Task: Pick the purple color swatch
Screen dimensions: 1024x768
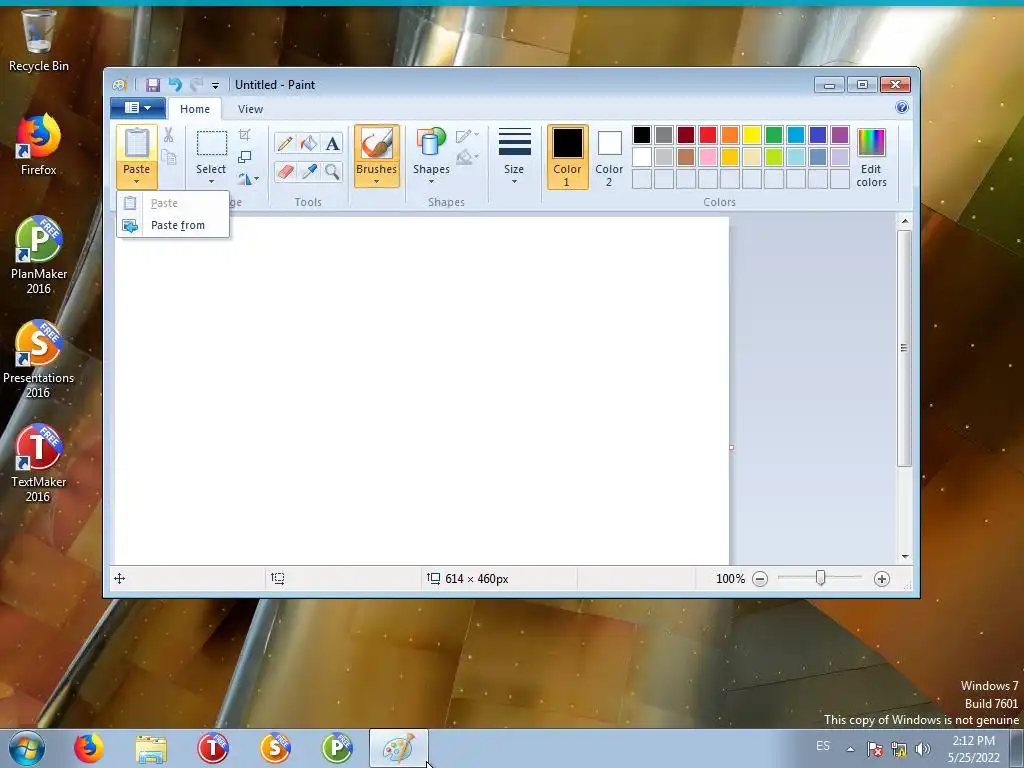Action: pos(840,135)
